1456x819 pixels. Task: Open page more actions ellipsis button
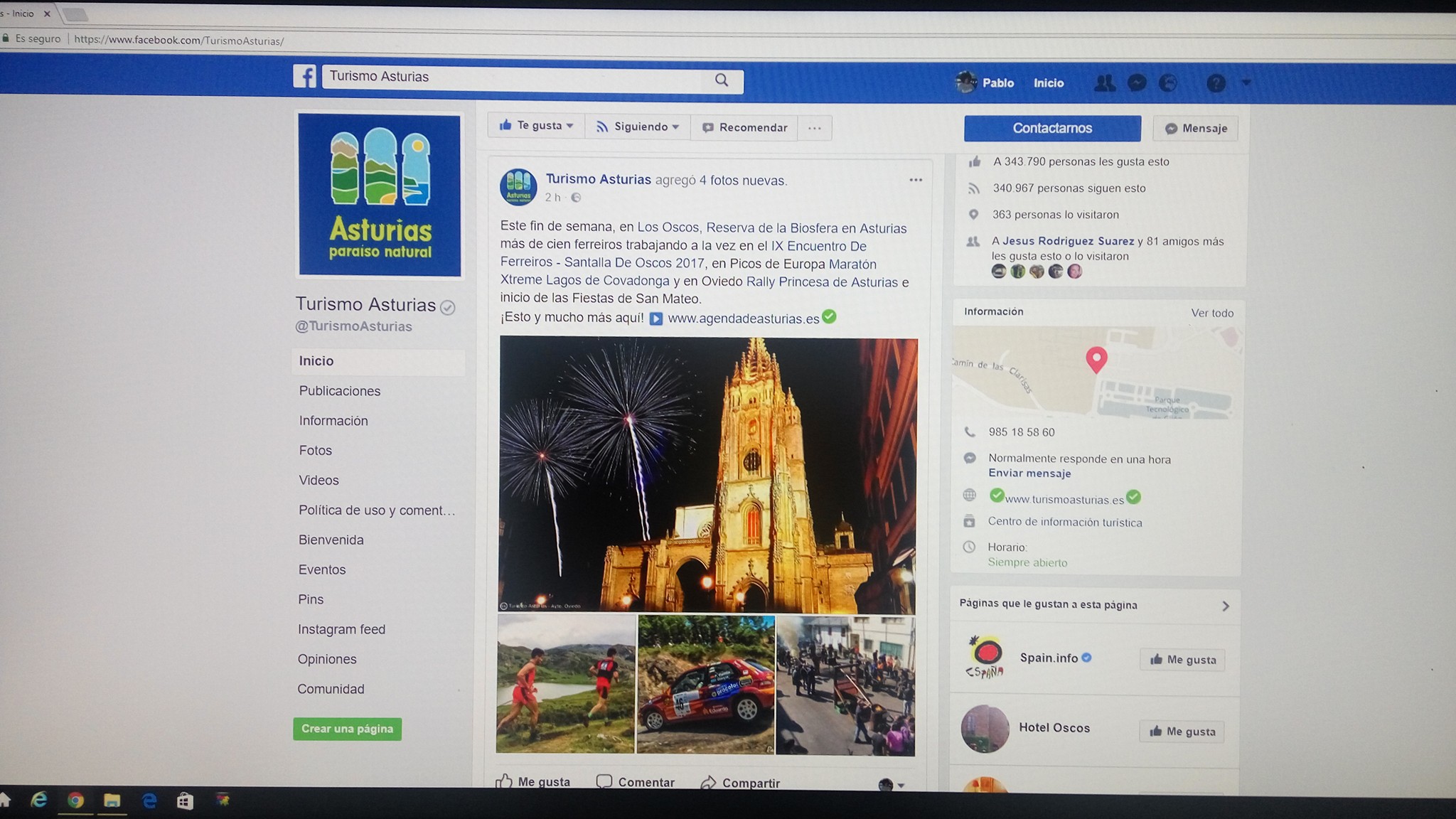pyautogui.click(x=815, y=128)
